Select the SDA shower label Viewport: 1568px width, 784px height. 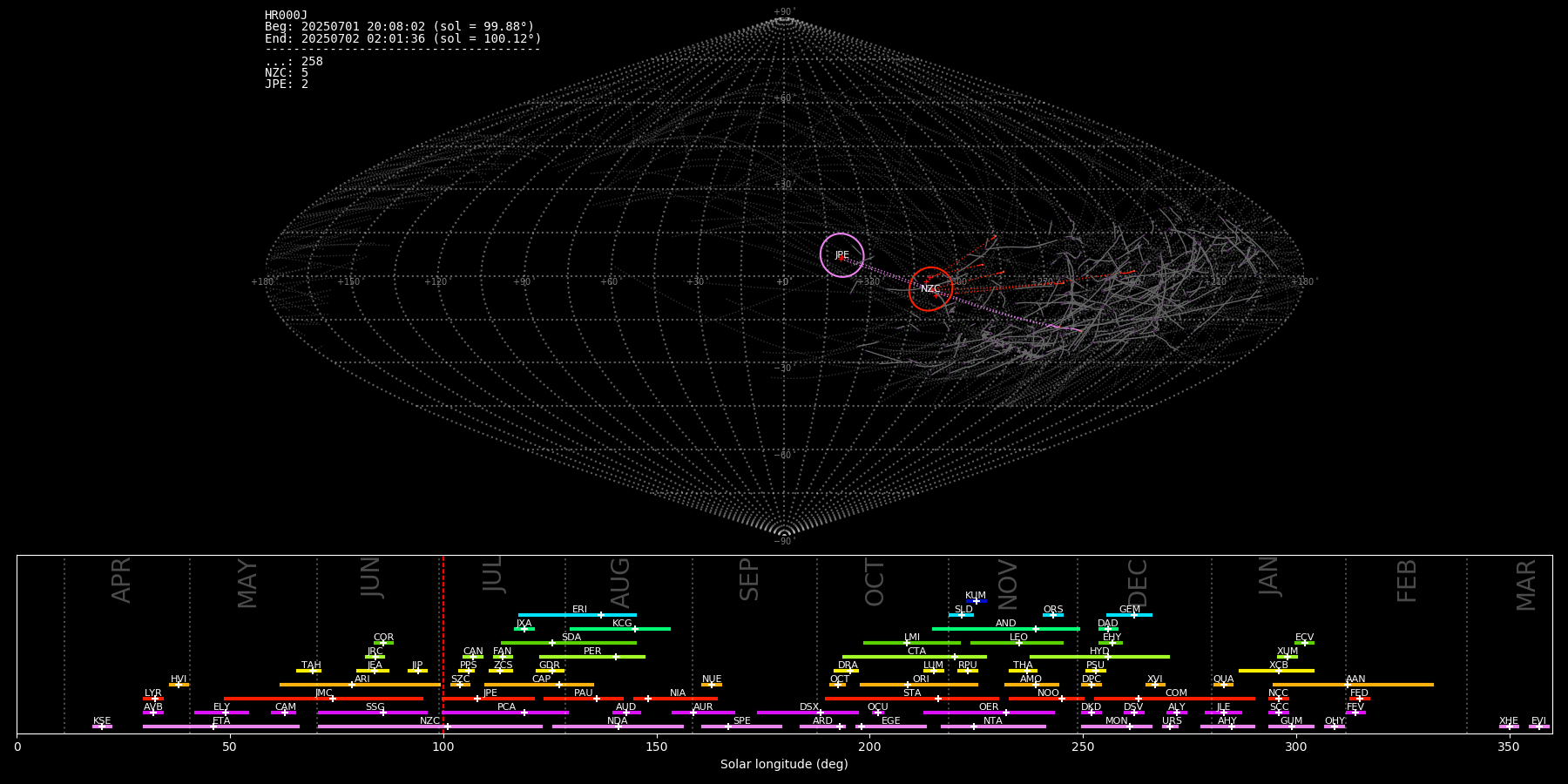571,638
